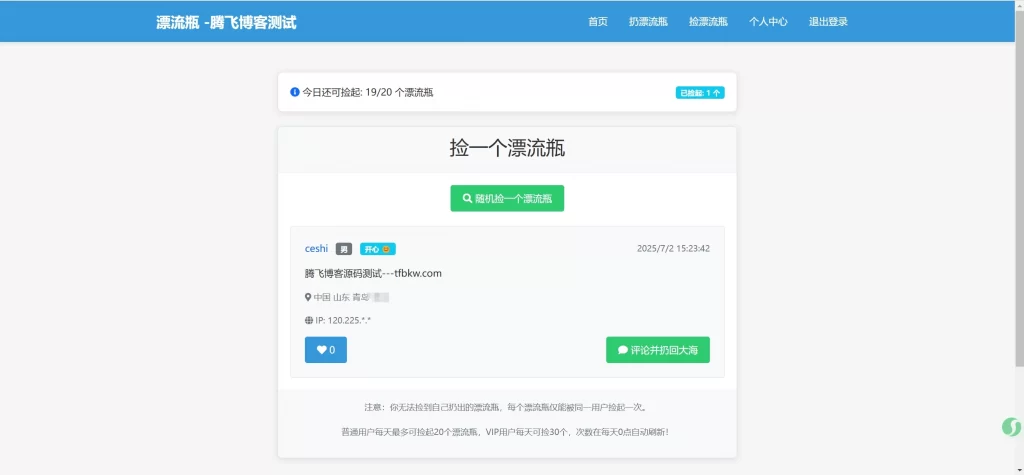Go to 扔漂流瓶 page
1024x475 pixels.
(x=648, y=22)
